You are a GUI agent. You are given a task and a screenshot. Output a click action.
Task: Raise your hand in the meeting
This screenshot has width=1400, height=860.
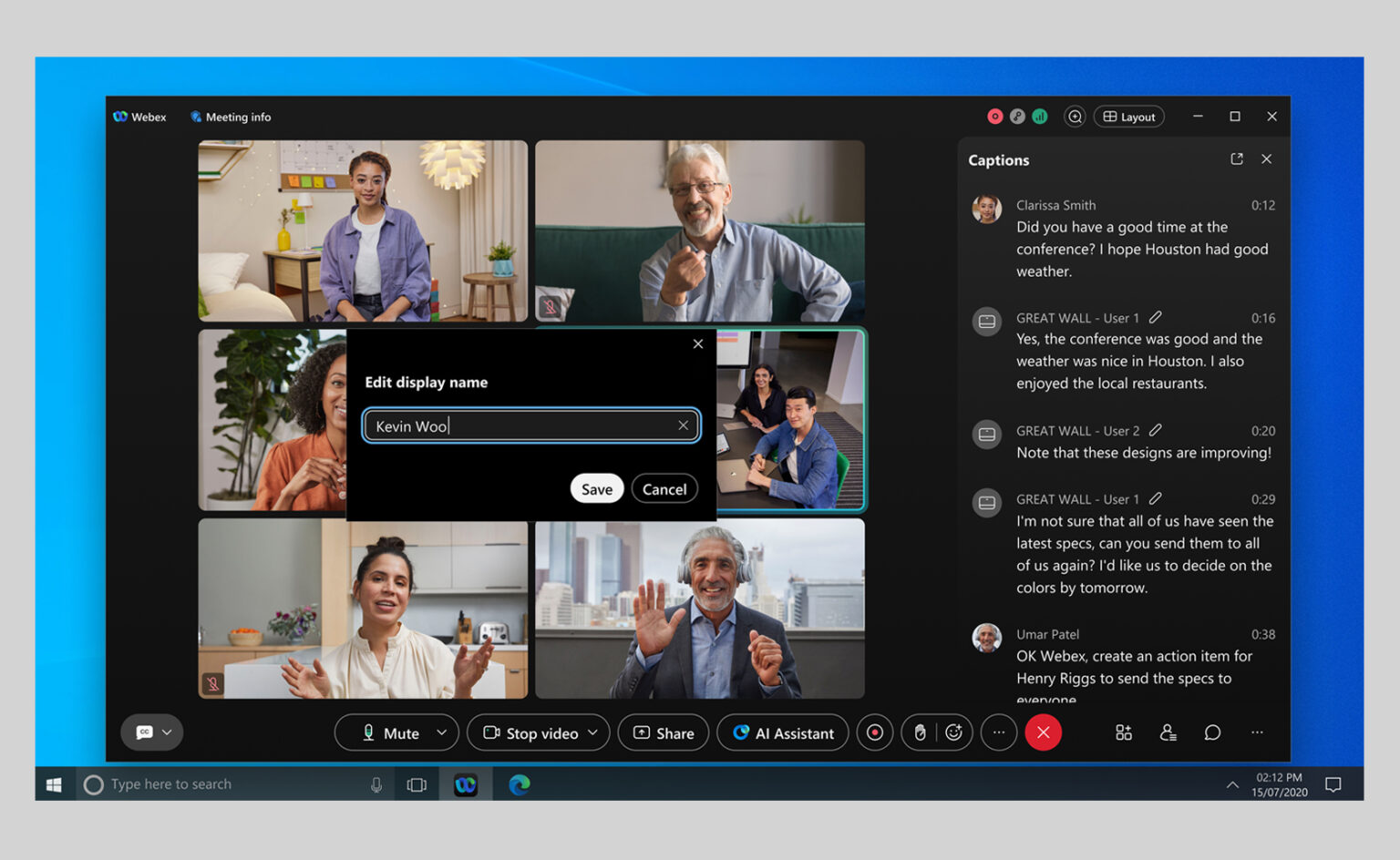pos(921,732)
